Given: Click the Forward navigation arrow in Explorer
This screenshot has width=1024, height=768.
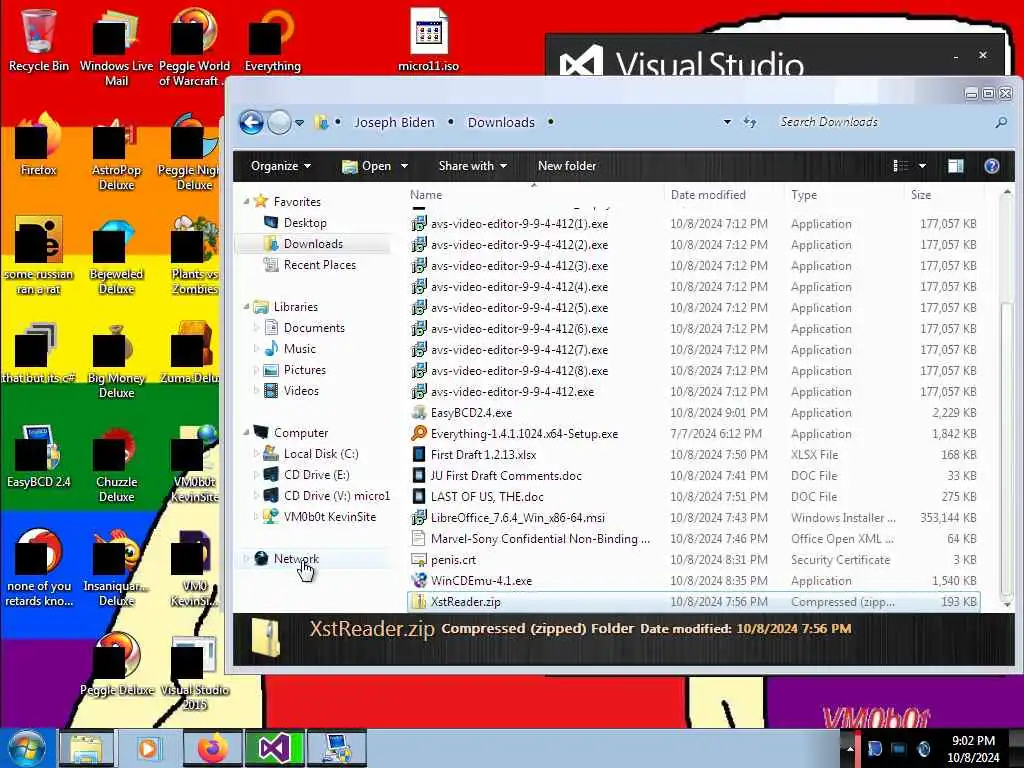Looking at the screenshot, I should [280, 122].
